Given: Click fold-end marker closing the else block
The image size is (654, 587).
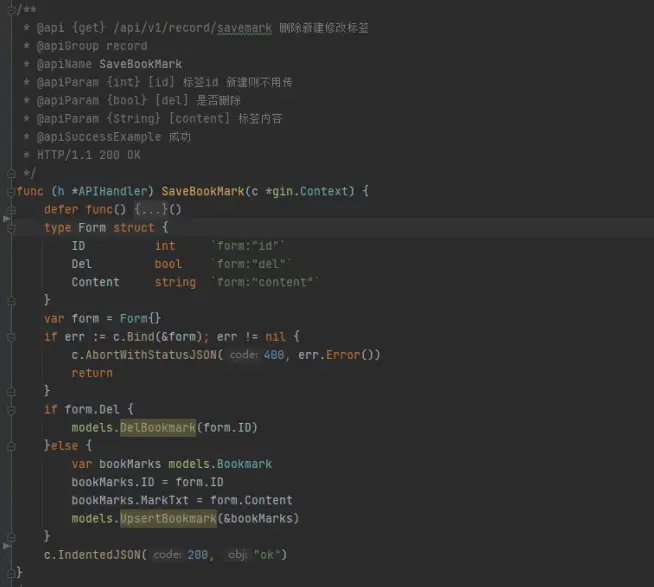Looking at the screenshot, I should click(10, 537).
